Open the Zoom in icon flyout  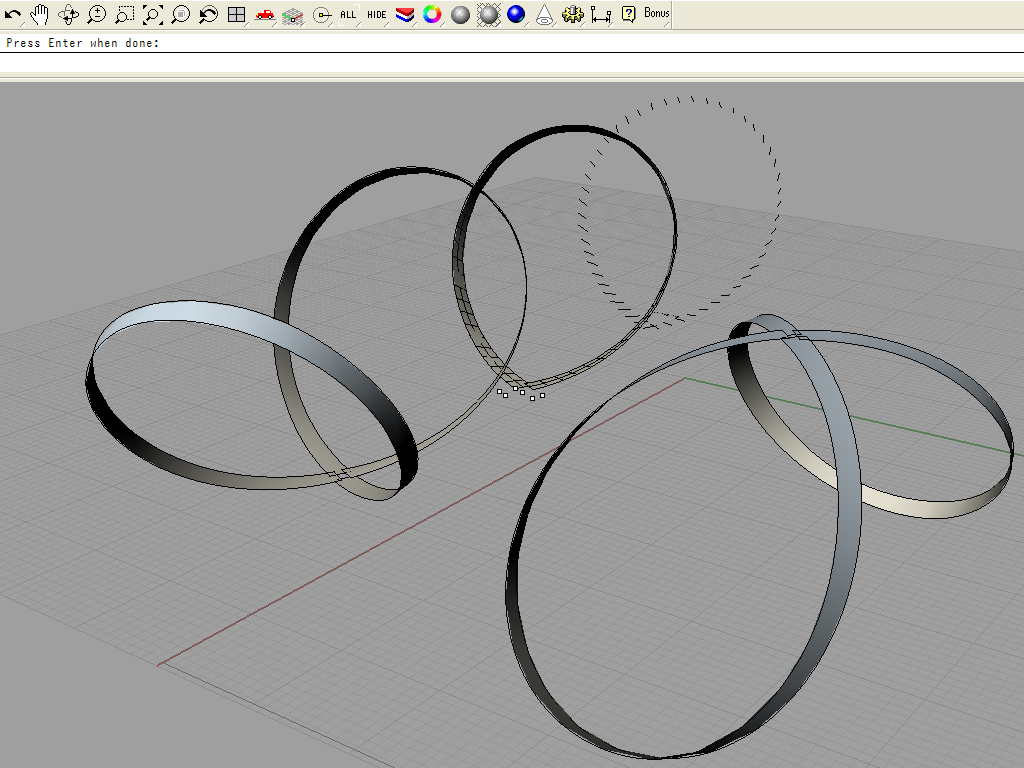[x=104, y=22]
